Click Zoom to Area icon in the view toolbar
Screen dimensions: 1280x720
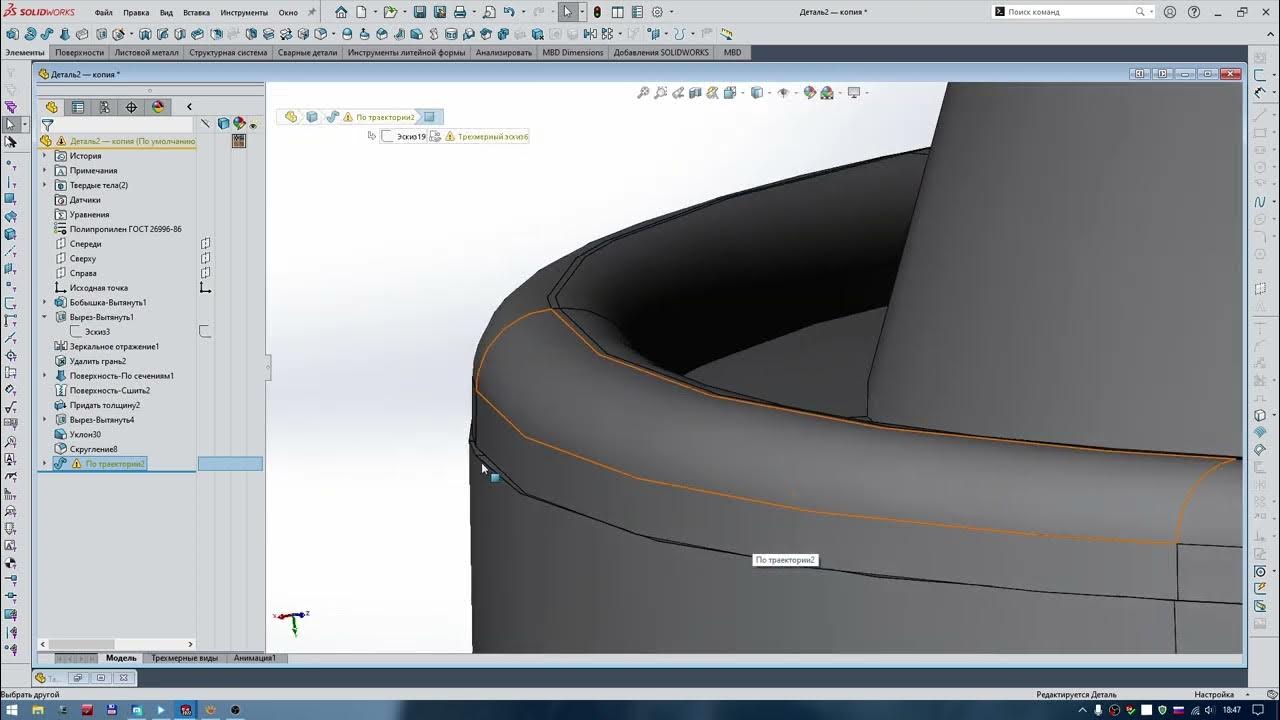point(660,93)
